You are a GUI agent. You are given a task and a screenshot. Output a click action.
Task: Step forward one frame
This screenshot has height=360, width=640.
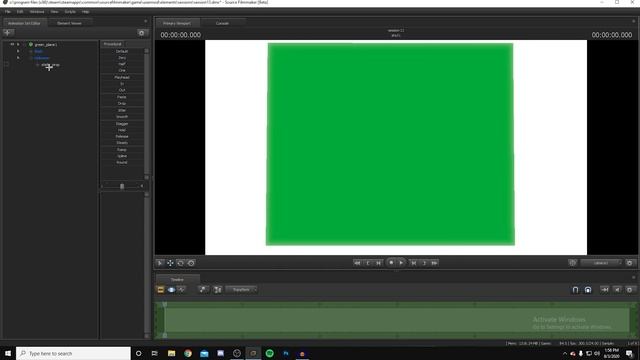tap(413, 263)
